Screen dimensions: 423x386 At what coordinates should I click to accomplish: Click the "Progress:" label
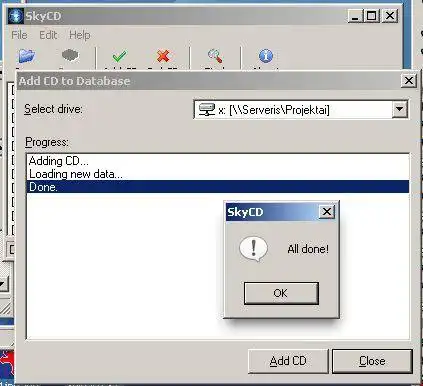tap(47, 142)
